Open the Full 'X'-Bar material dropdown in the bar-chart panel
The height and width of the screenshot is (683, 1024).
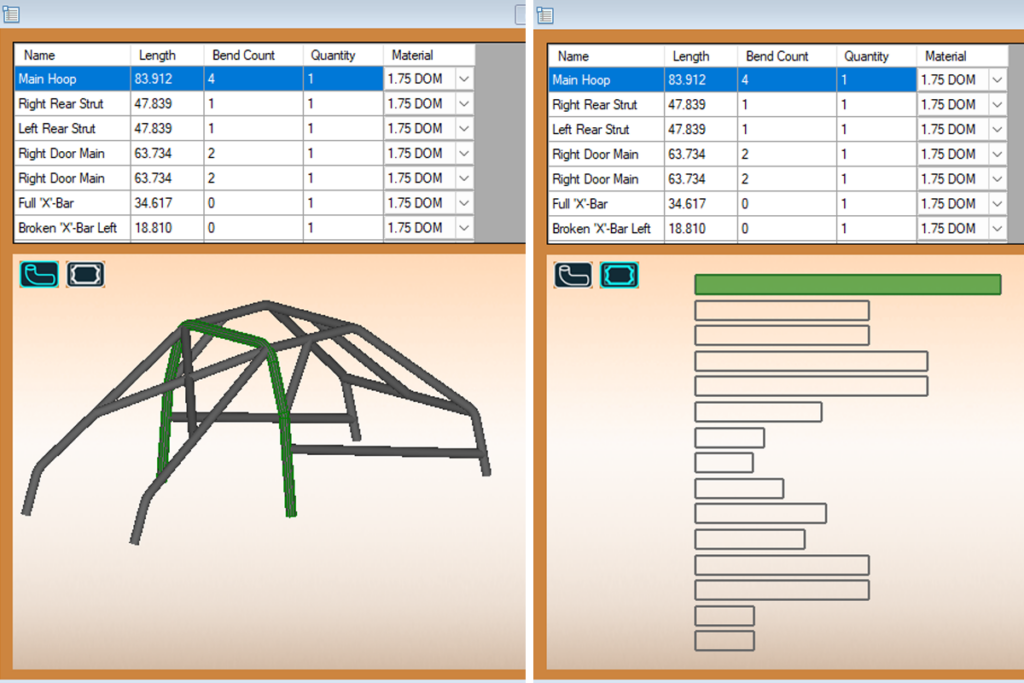(997, 204)
